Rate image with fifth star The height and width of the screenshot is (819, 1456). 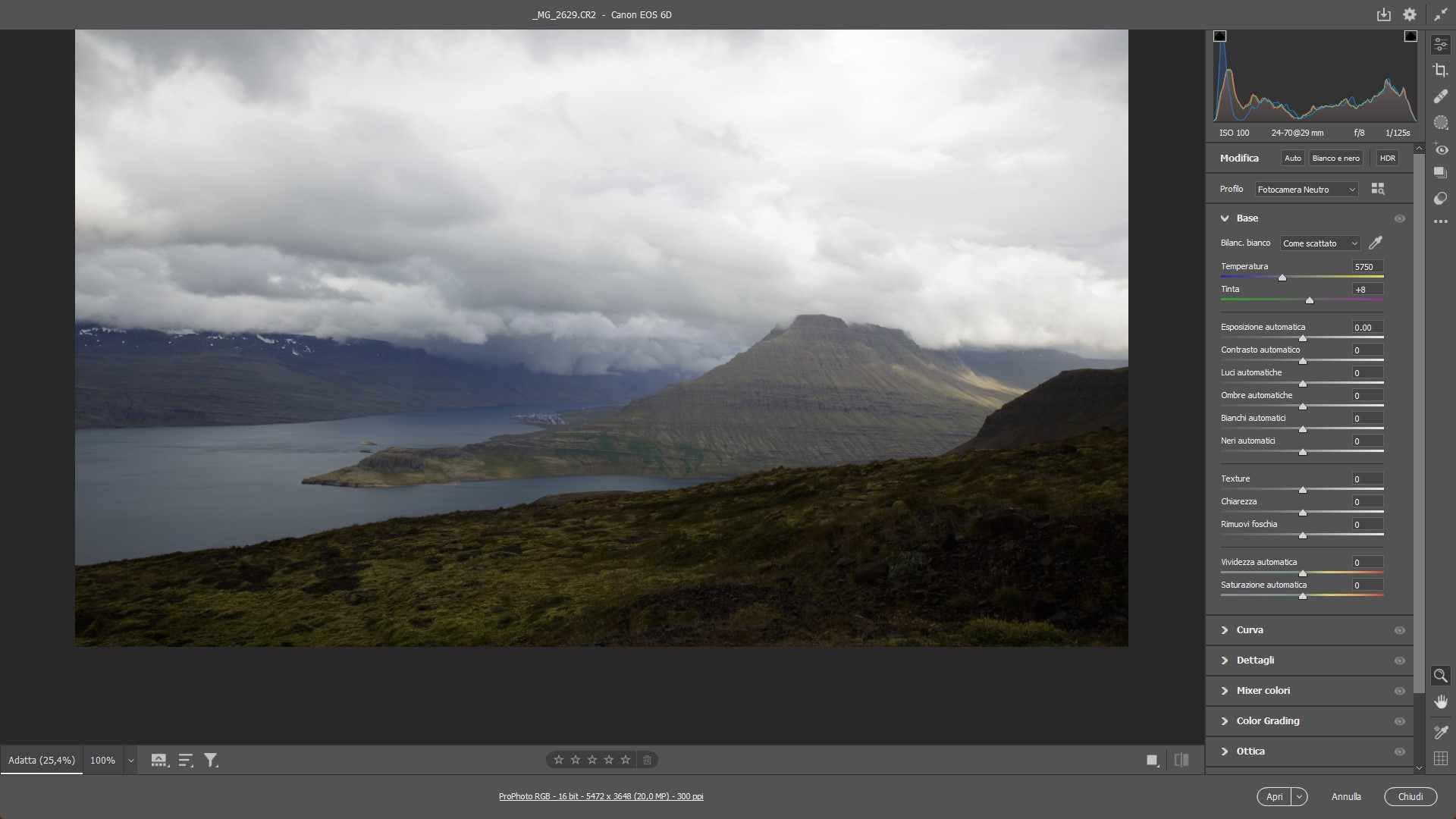click(626, 760)
